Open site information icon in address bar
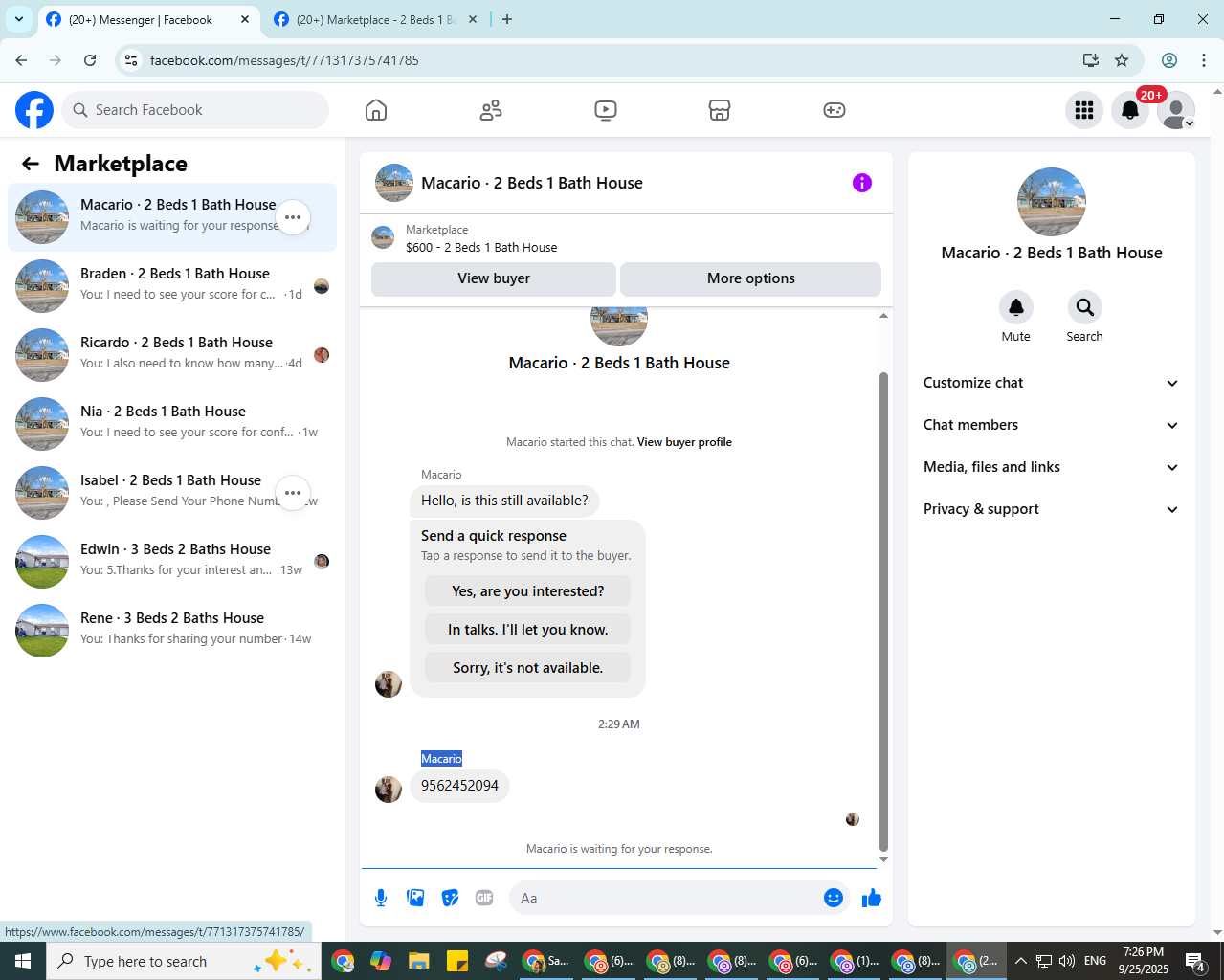The image size is (1224, 980). coord(132,60)
